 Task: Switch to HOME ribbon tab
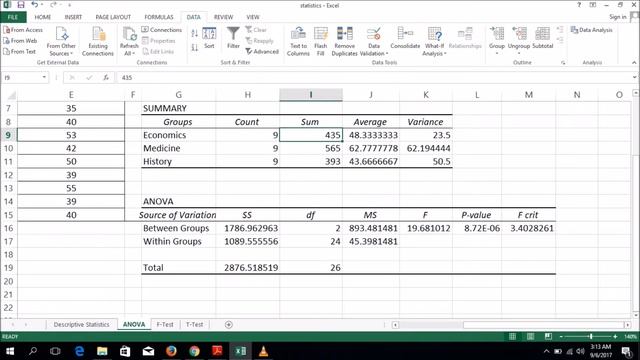click(x=43, y=17)
